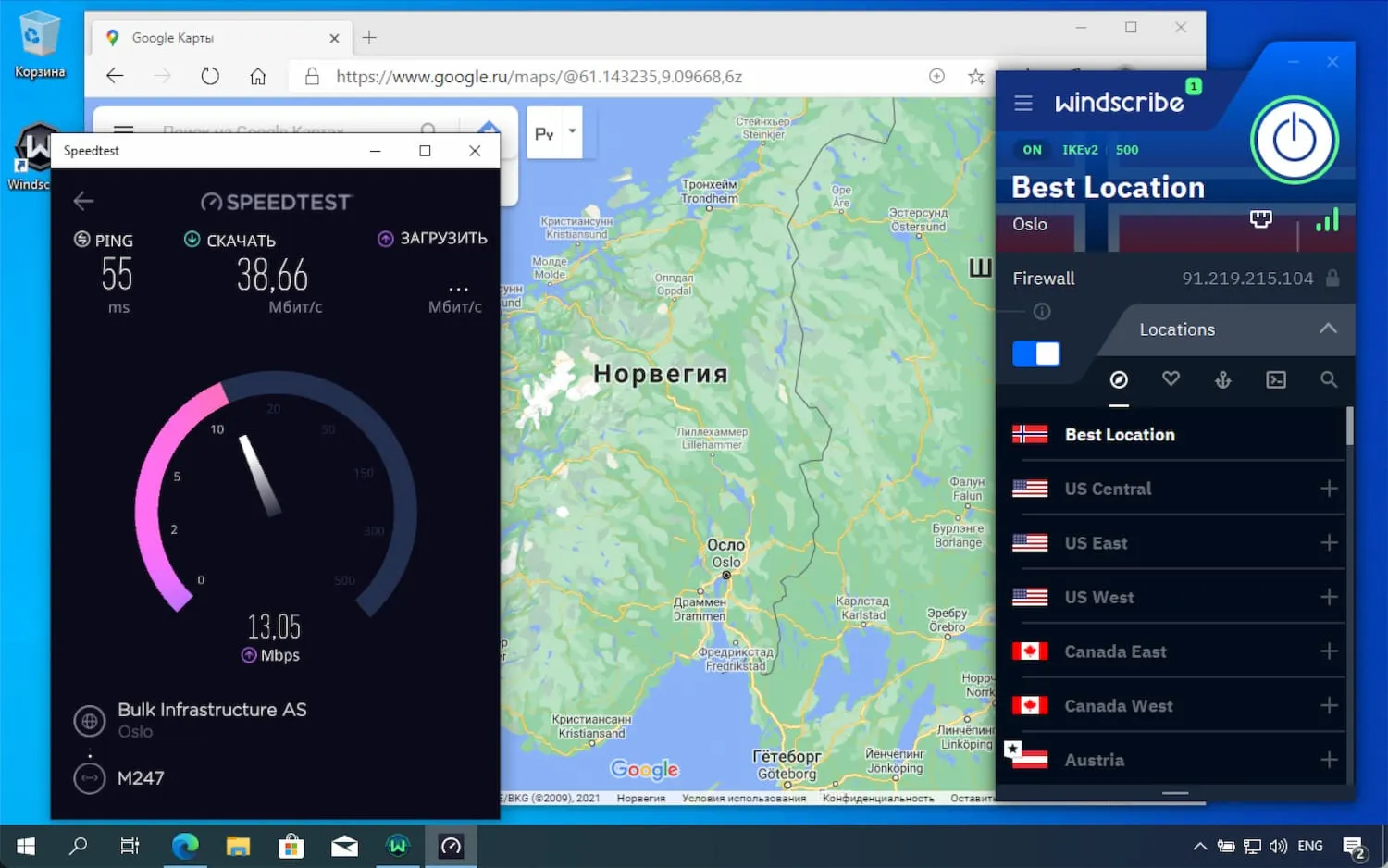
Task: Click the Norway flag of Best Location
Action: (1030, 434)
